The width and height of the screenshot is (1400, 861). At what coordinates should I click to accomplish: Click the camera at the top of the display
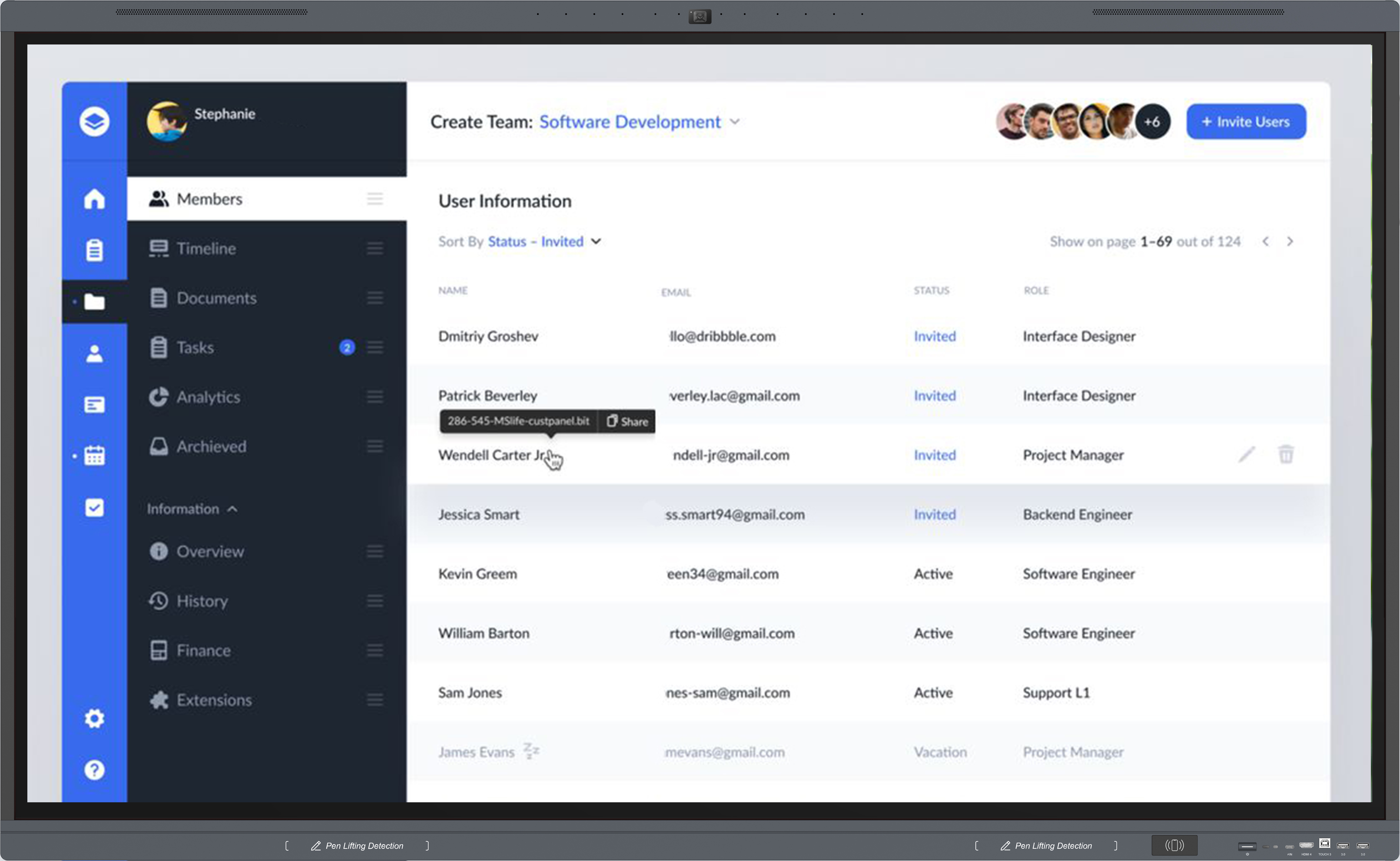[700, 16]
